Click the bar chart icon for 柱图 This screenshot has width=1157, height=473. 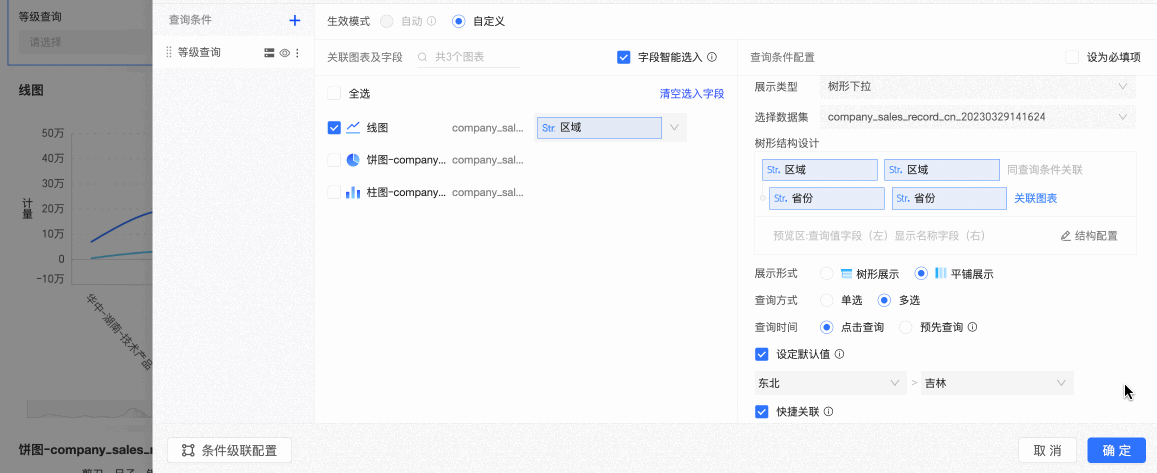click(x=353, y=192)
